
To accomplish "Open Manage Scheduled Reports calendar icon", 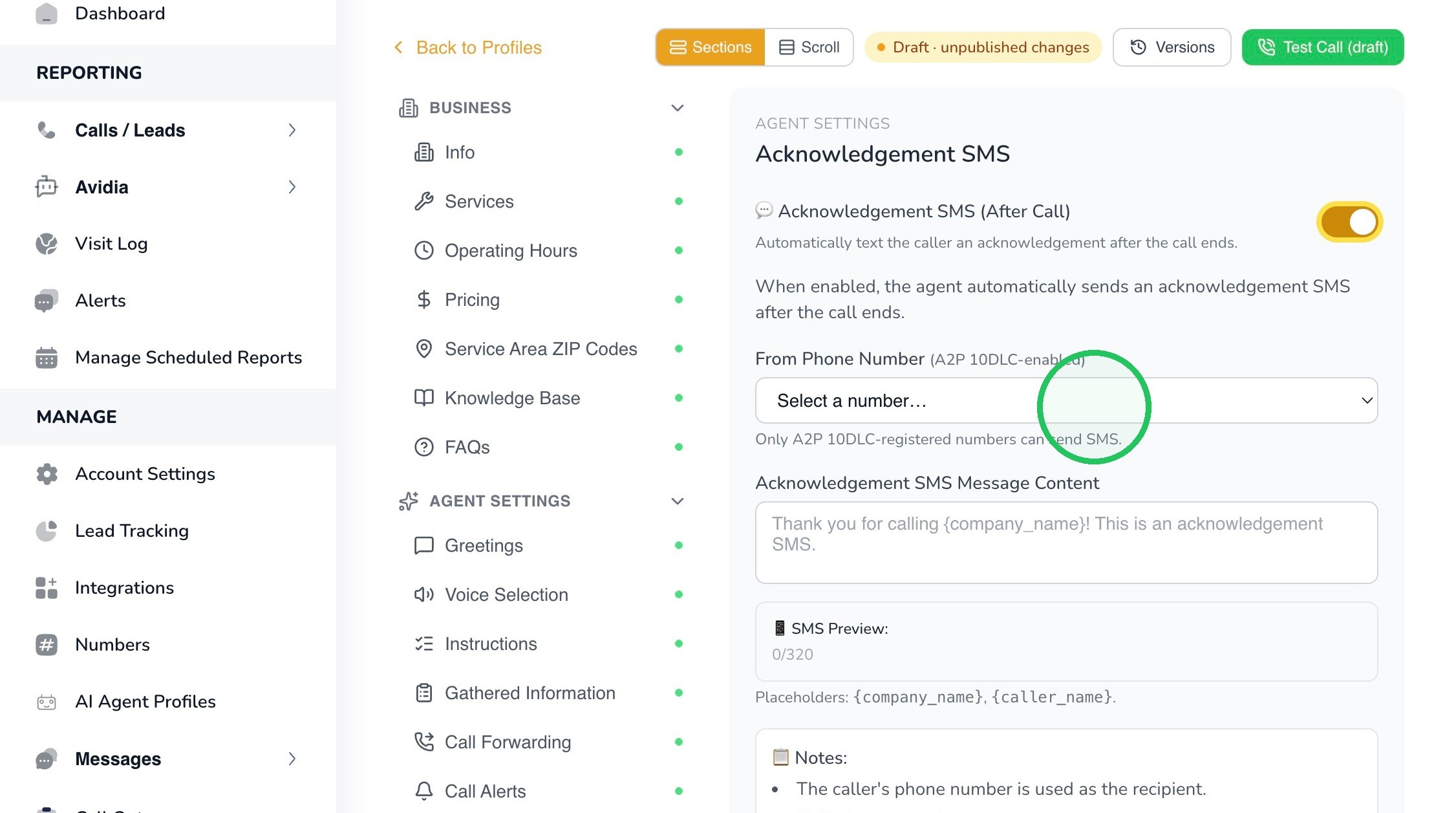I will click(x=47, y=358).
